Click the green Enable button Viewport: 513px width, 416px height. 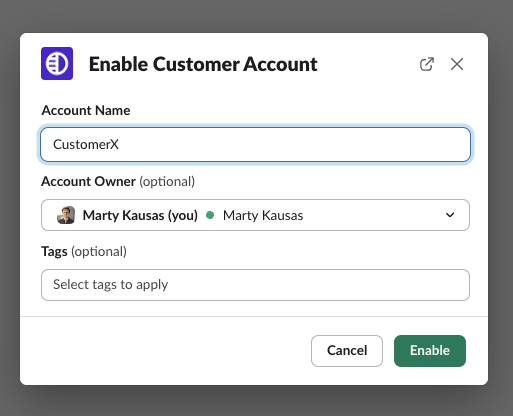point(430,351)
